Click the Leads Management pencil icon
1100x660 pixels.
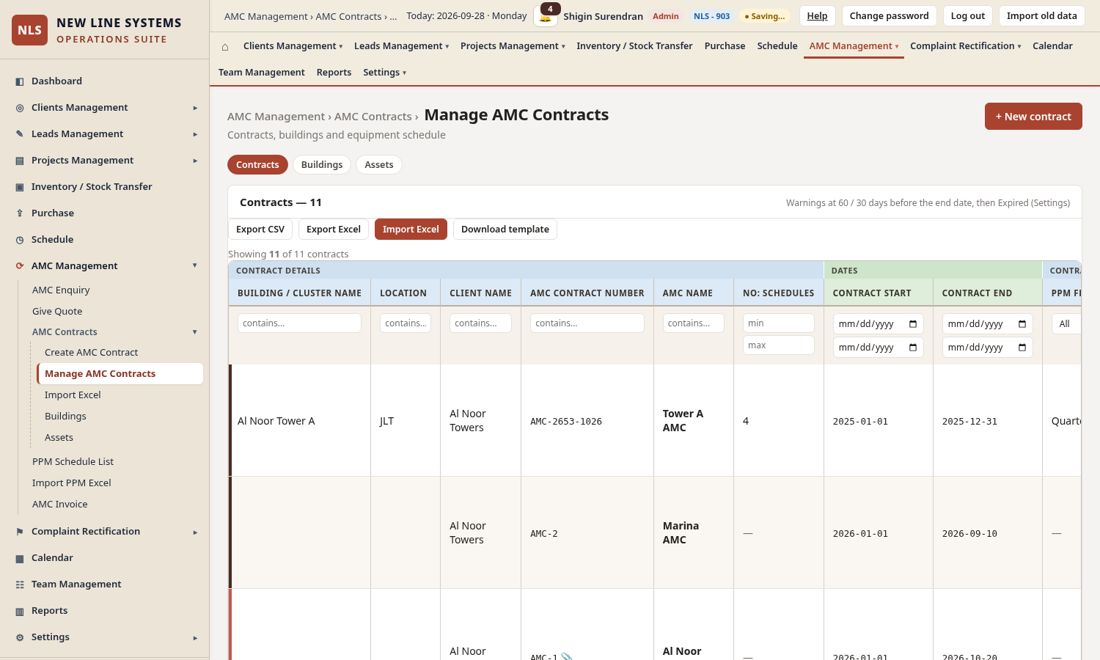click(x=20, y=134)
